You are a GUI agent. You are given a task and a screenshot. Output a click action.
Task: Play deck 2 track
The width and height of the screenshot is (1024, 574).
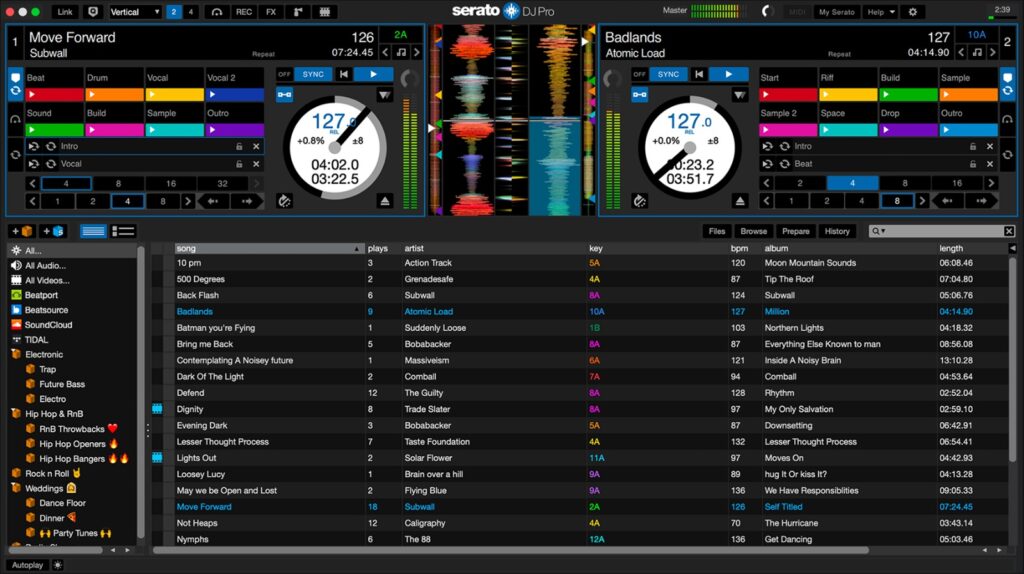pyautogui.click(x=728, y=74)
